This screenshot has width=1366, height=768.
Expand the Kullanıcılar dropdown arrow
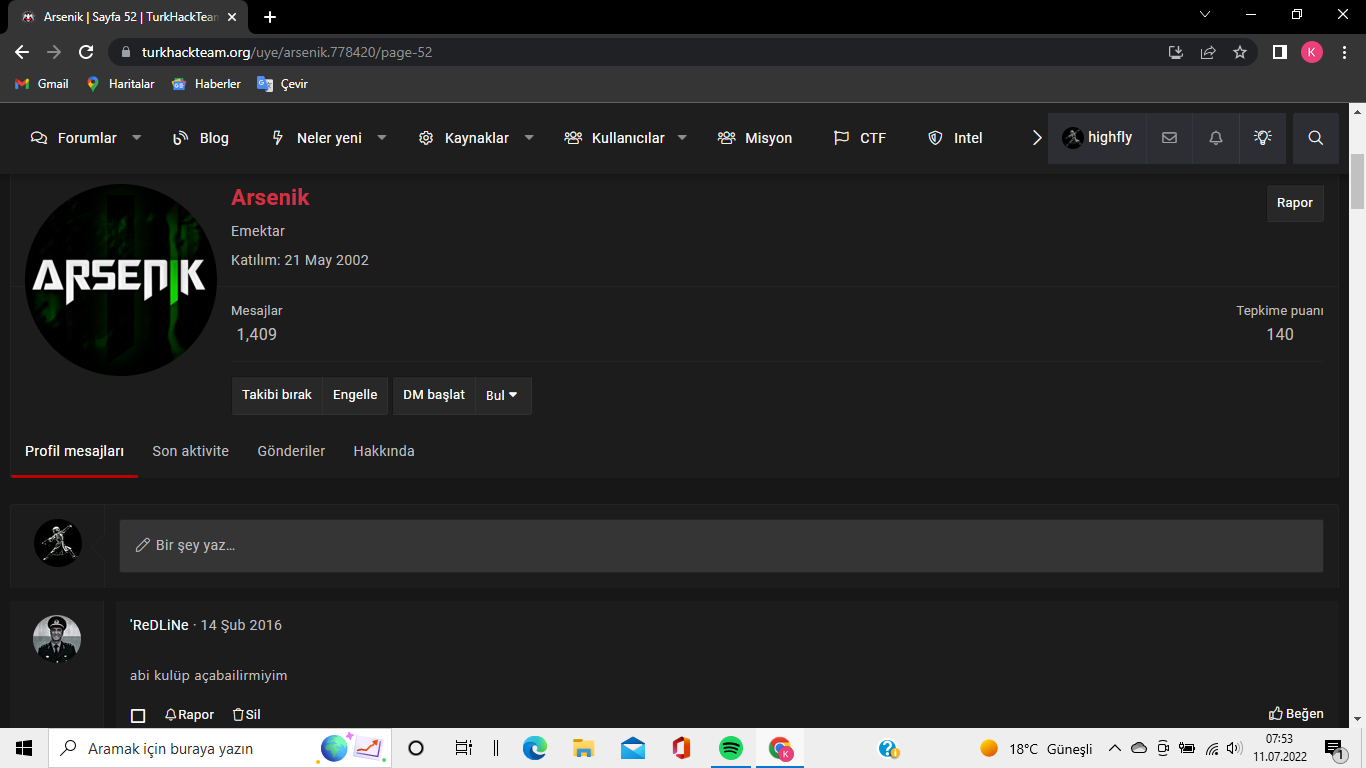click(682, 138)
